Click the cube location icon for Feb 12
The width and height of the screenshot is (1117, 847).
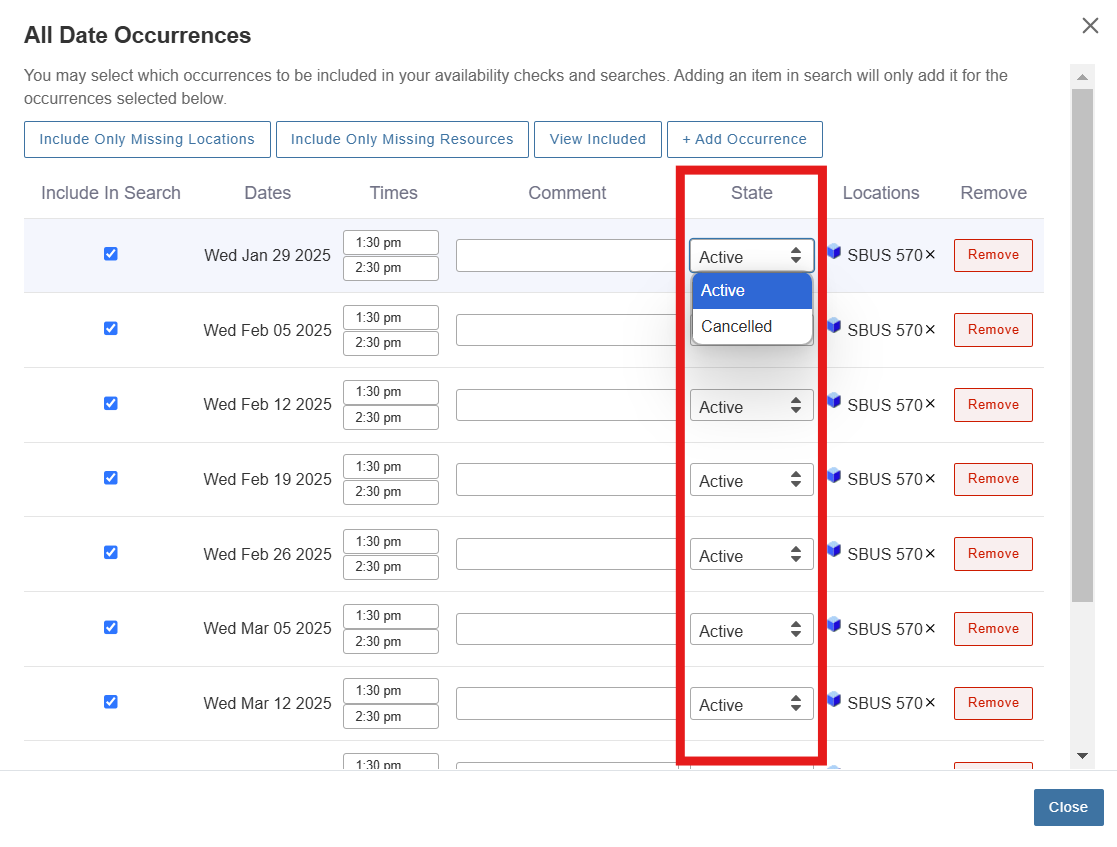834,401
